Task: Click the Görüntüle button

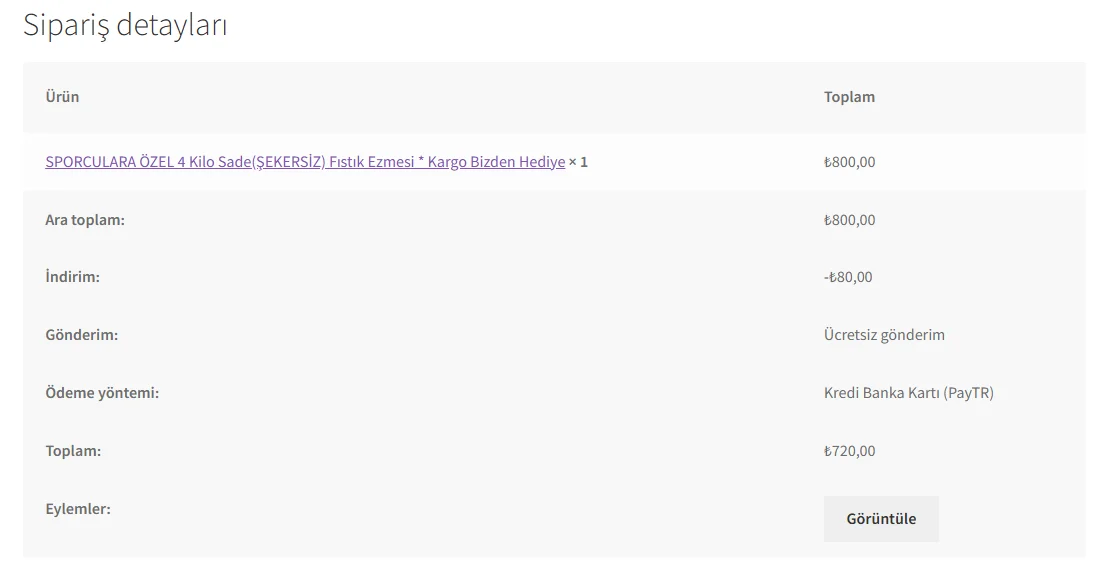Action: click(x=881, y=519)
